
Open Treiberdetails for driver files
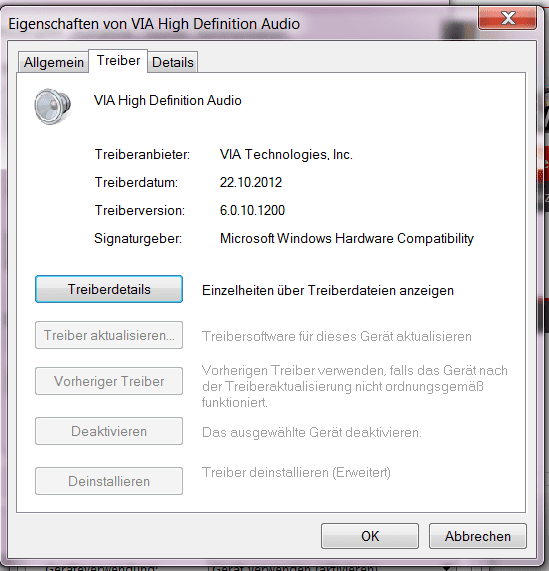[109, 289]
